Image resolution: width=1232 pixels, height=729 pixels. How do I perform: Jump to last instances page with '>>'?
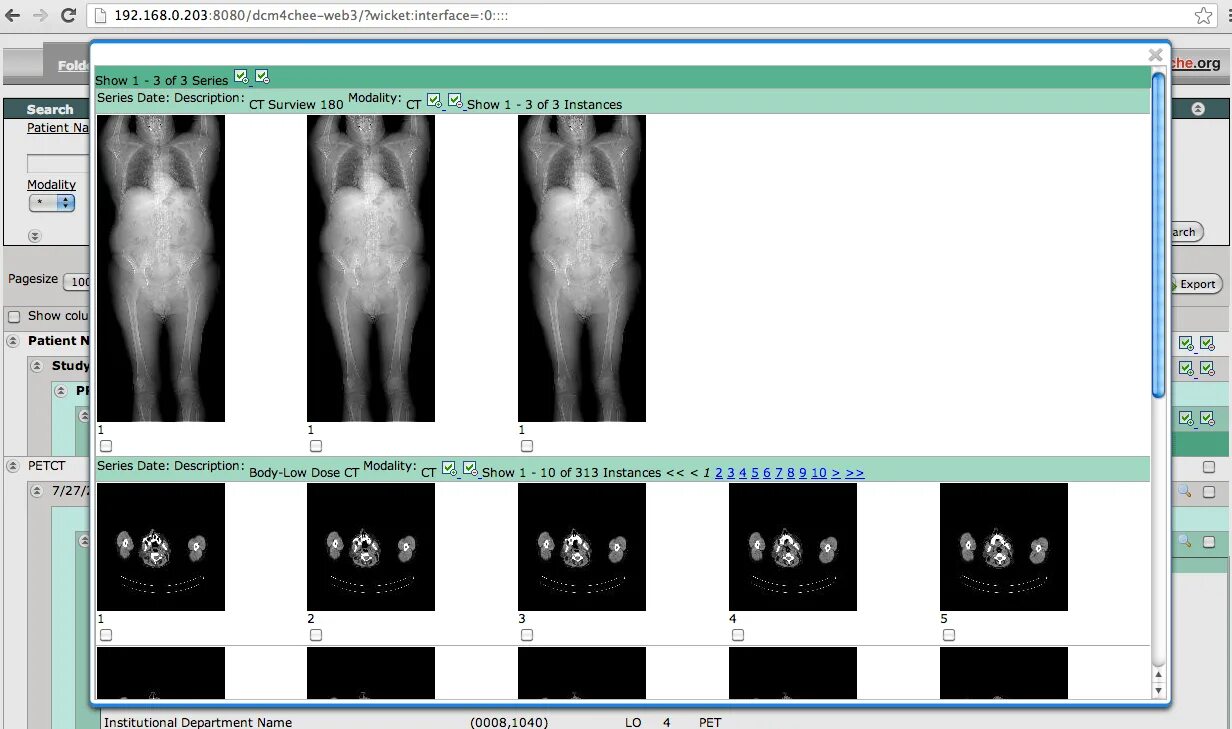855,473
